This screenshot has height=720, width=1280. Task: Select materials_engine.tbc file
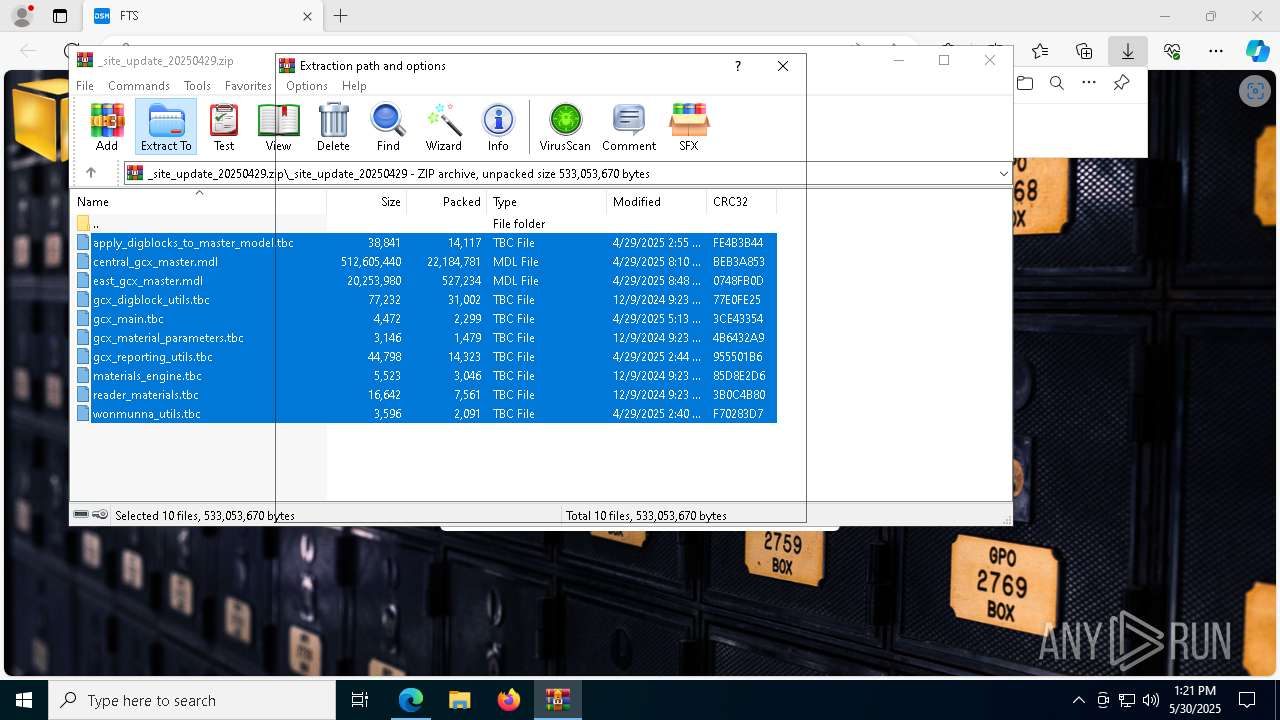(x=426, y=376)
